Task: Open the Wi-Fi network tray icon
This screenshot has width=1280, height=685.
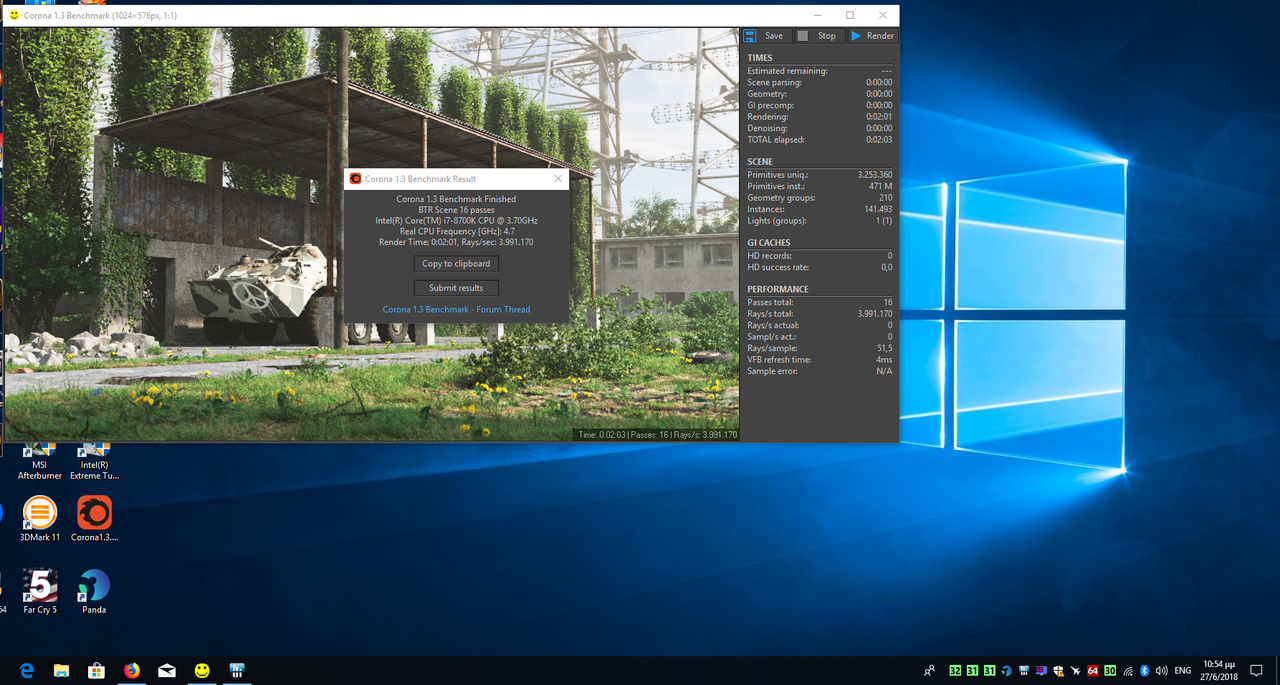Action: pyautogui.click(x=1128, y=671)
